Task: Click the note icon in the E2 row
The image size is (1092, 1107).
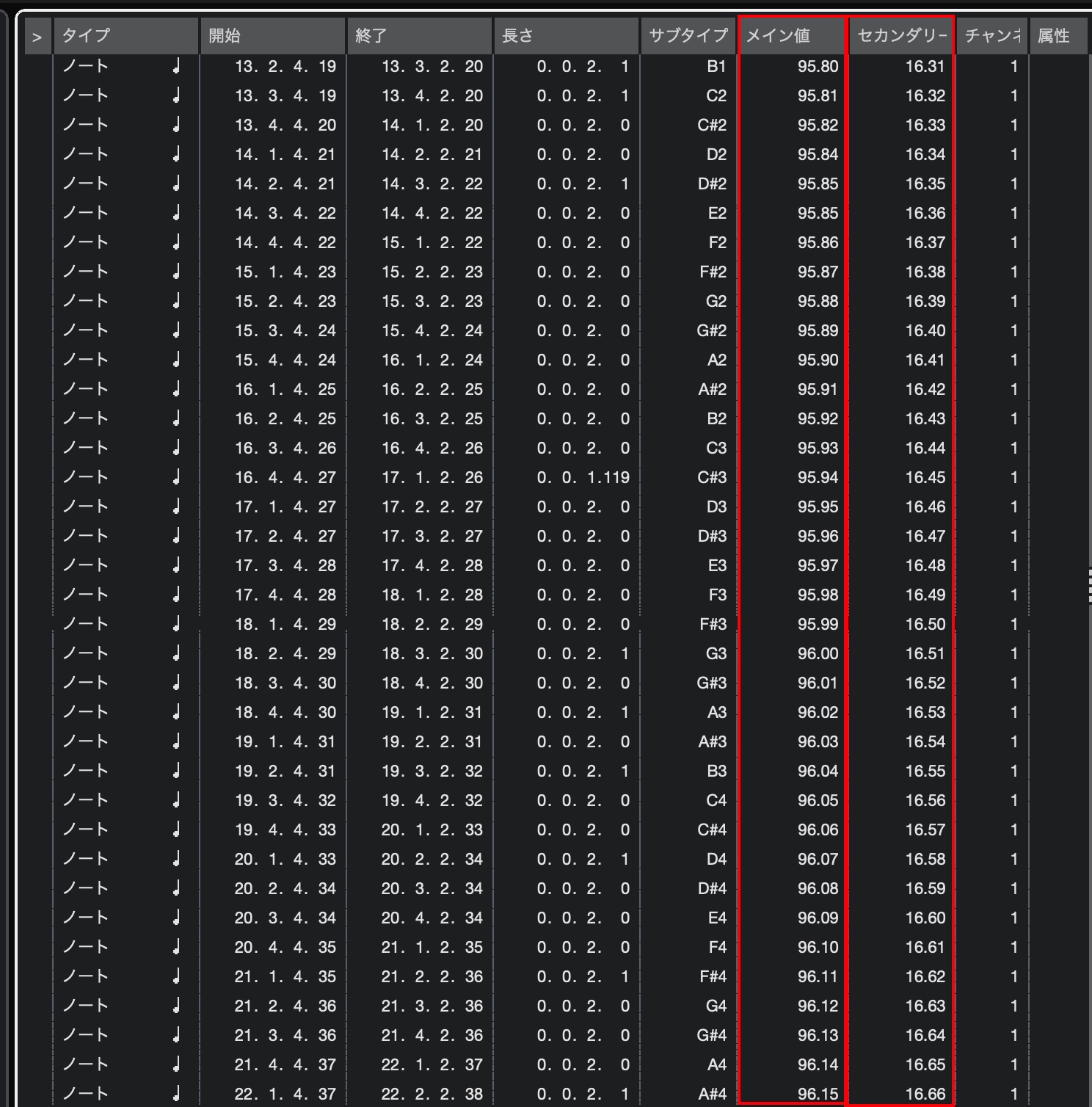Action: [x=176, y=214]
